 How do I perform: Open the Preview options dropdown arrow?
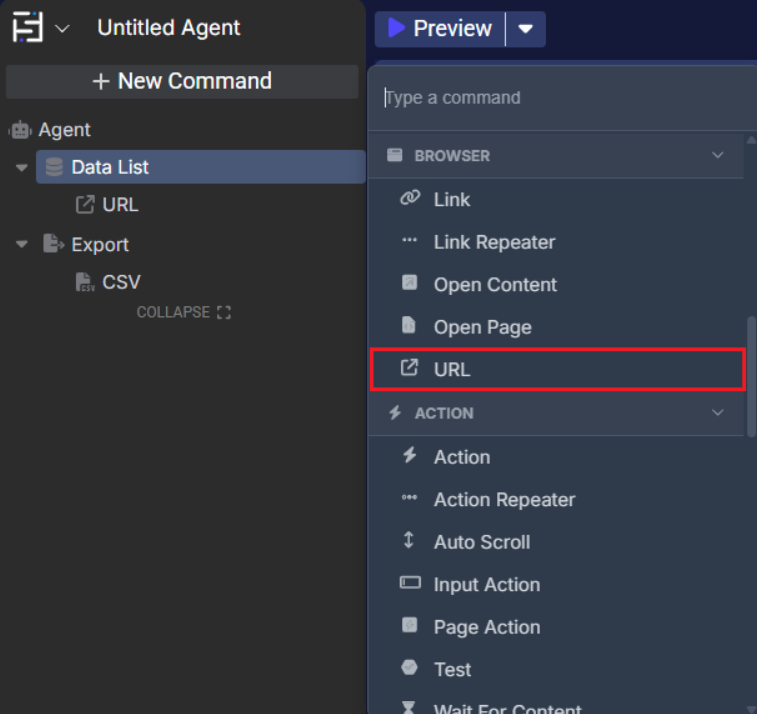pyautogui.click(x=526, y=29)
